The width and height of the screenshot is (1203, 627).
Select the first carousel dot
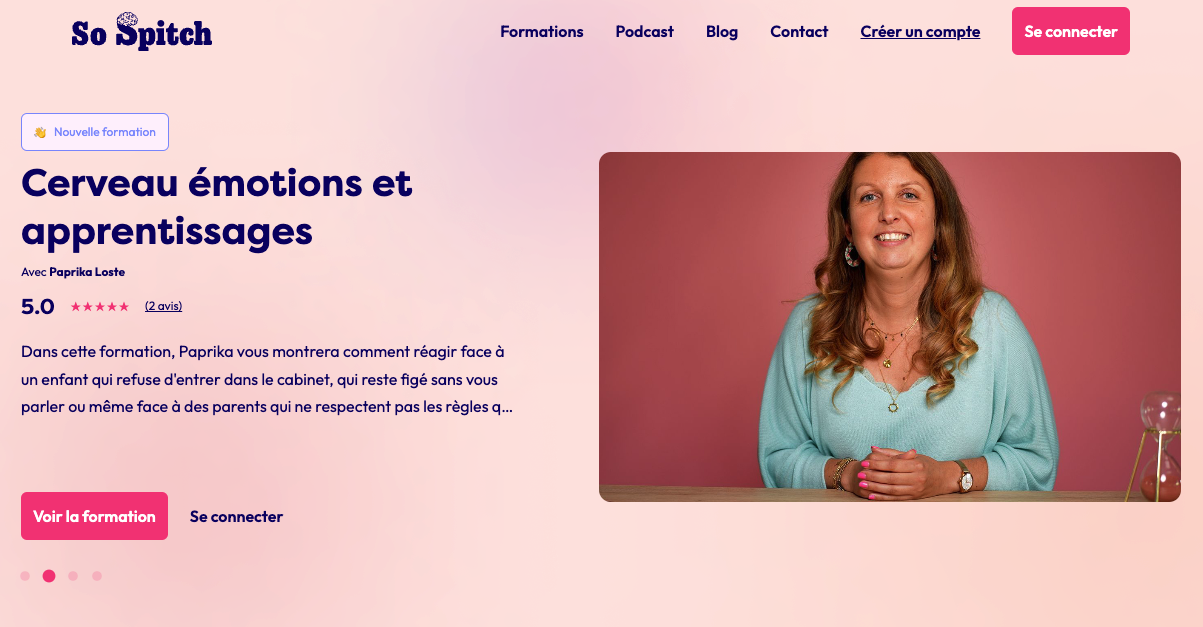pyautogui.click(x=25, y=576)
